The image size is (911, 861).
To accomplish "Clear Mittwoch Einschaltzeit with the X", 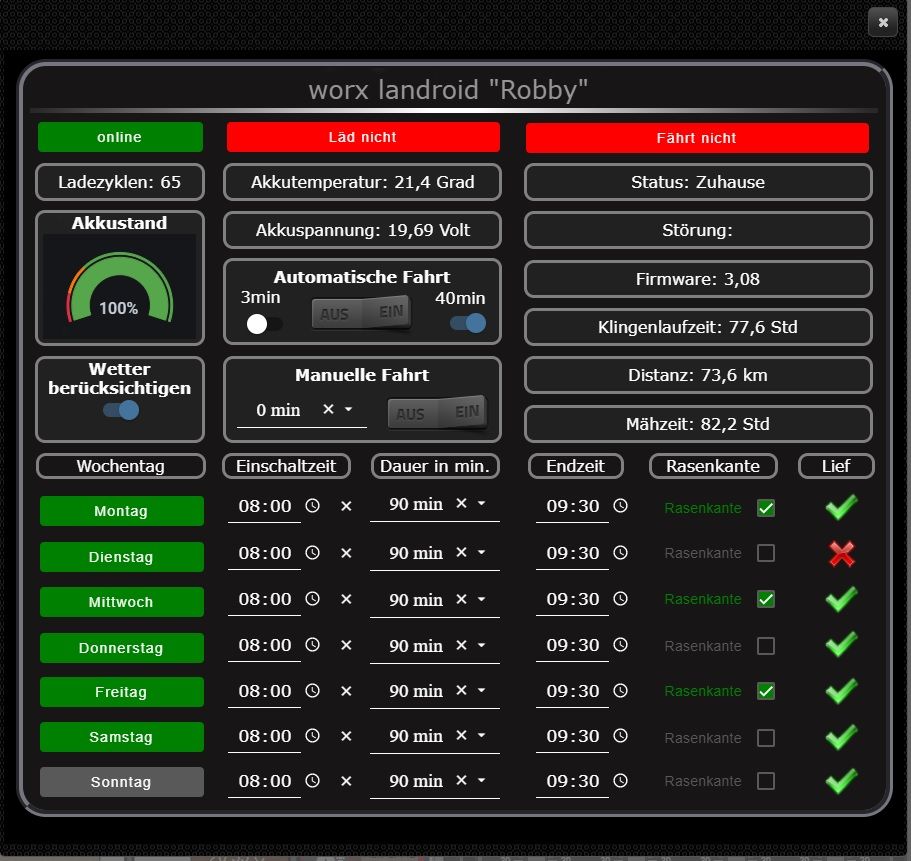I will tap(346, 599).
